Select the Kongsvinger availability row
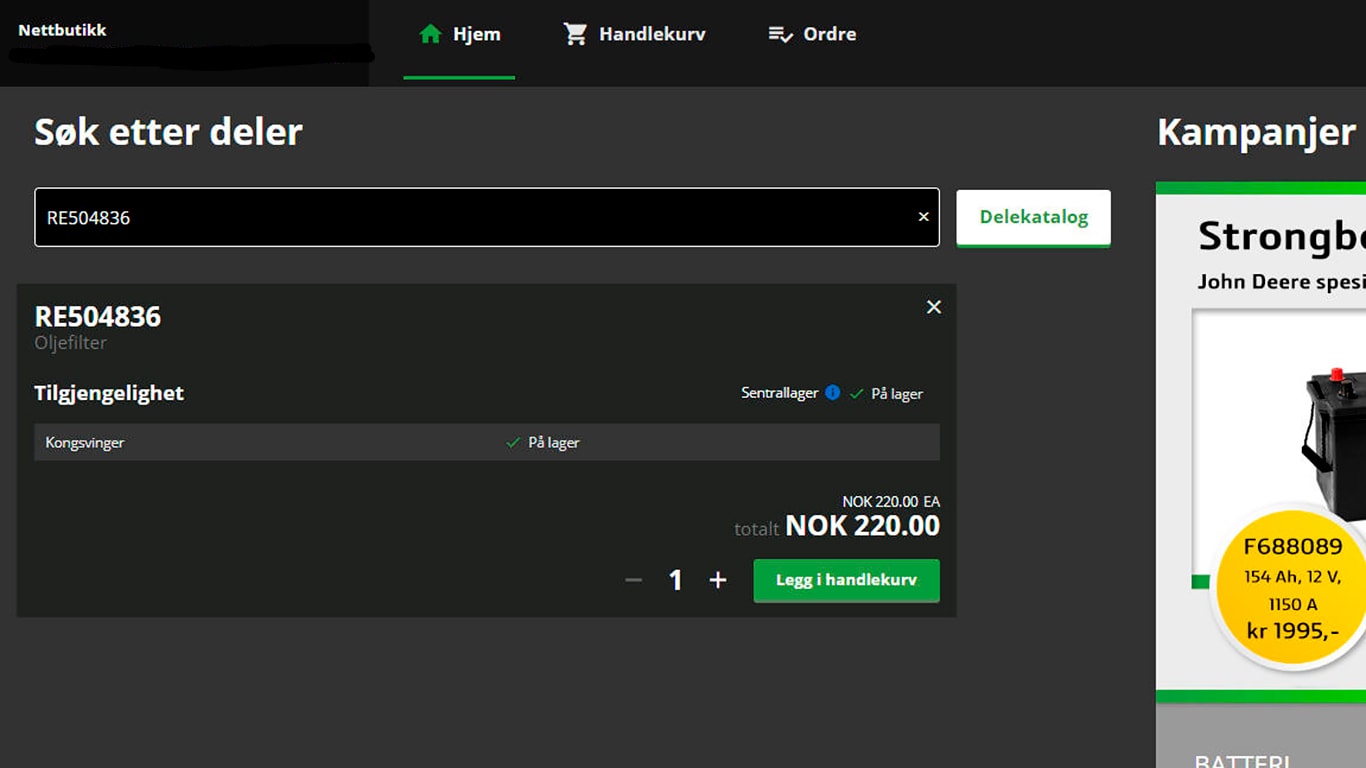 click(487, 442)
